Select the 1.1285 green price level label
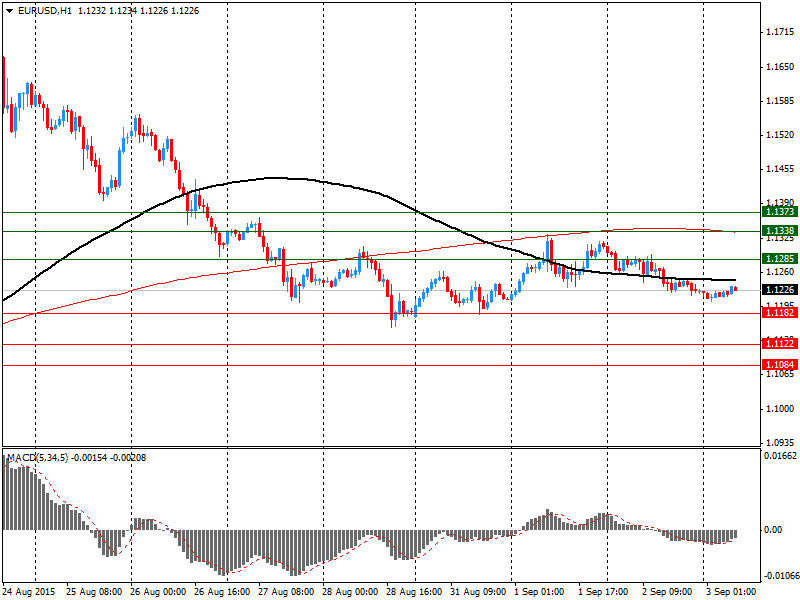 tap(780, 259)
